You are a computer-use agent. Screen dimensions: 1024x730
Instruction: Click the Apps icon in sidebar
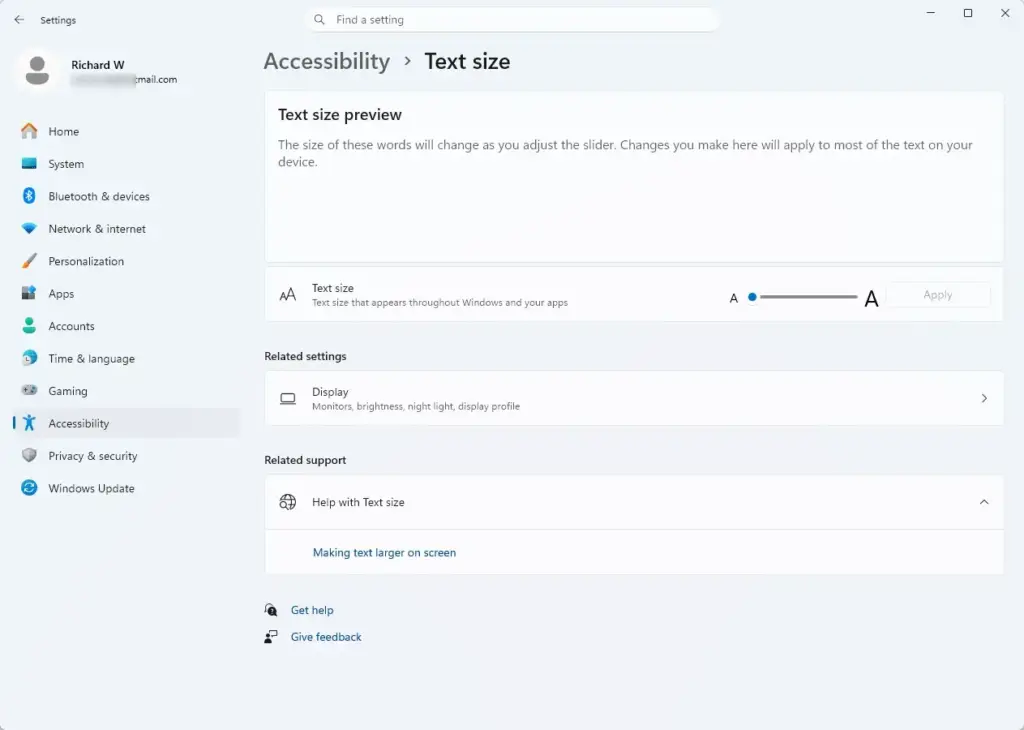pos(29,293)
